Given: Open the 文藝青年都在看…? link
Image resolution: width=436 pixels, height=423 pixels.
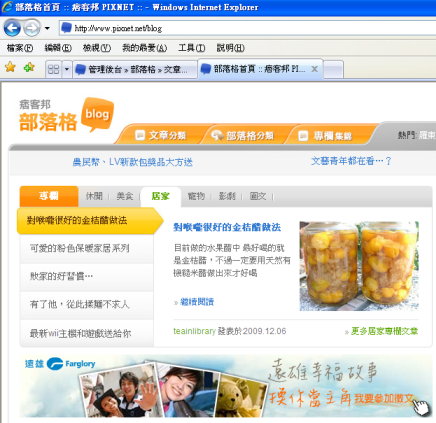Looking at the screenshot, I should tap(351, 161).
